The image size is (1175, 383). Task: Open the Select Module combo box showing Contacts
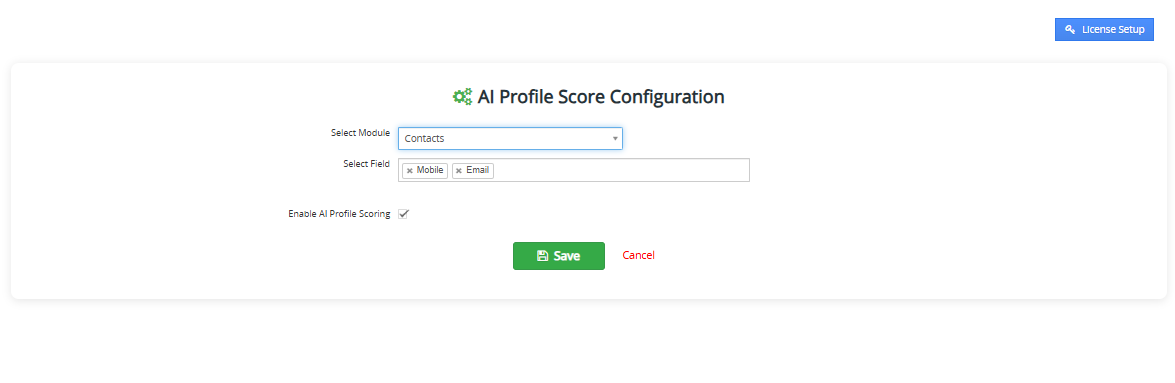click(x=510, y=139)
